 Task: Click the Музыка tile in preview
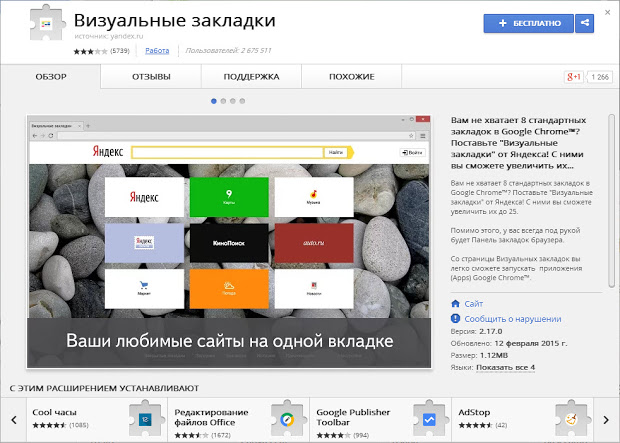click(x=314, y=197)
